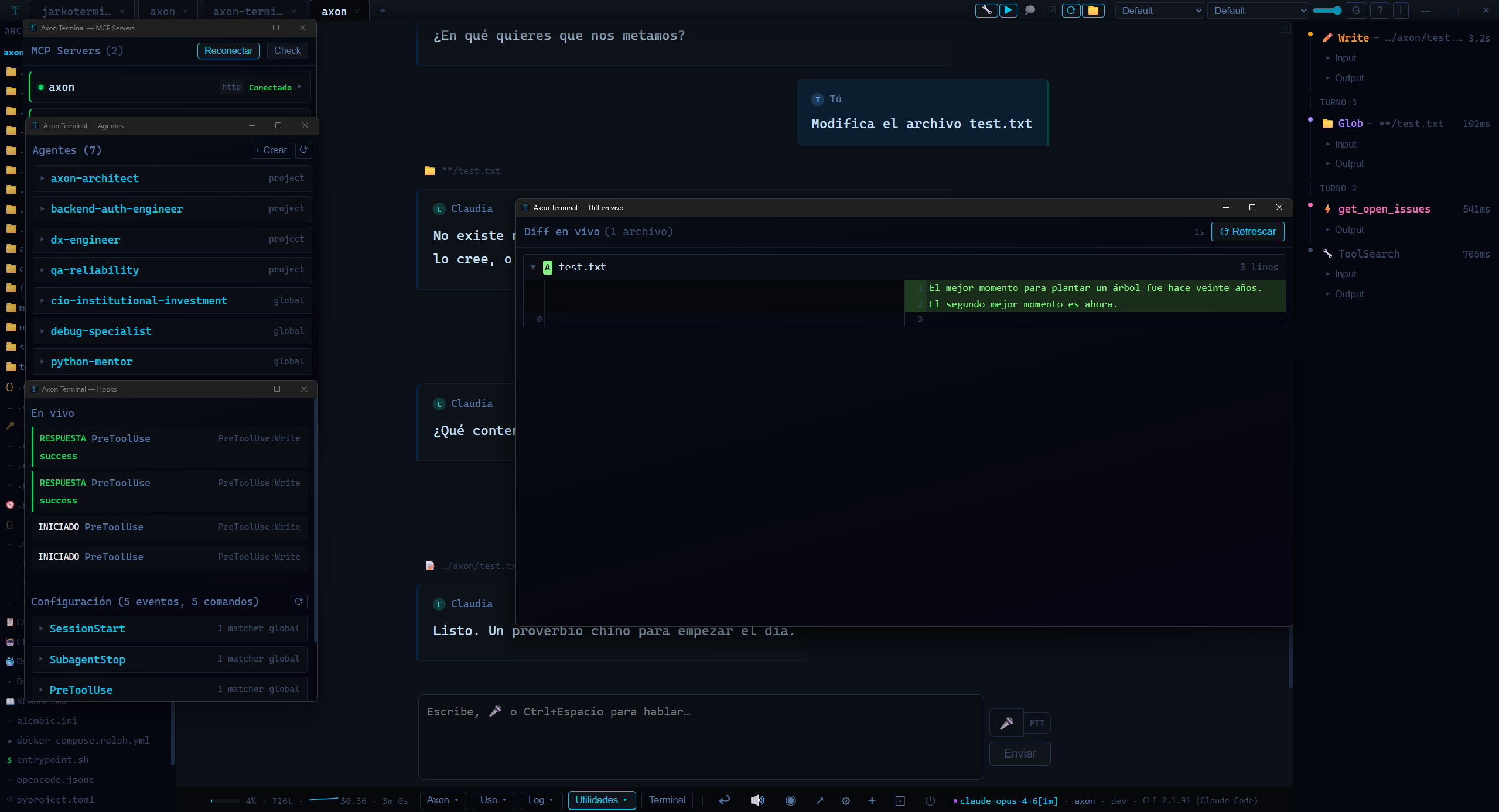
Task: Expand the qa-reliability agent
Action: tap(172, 270)
